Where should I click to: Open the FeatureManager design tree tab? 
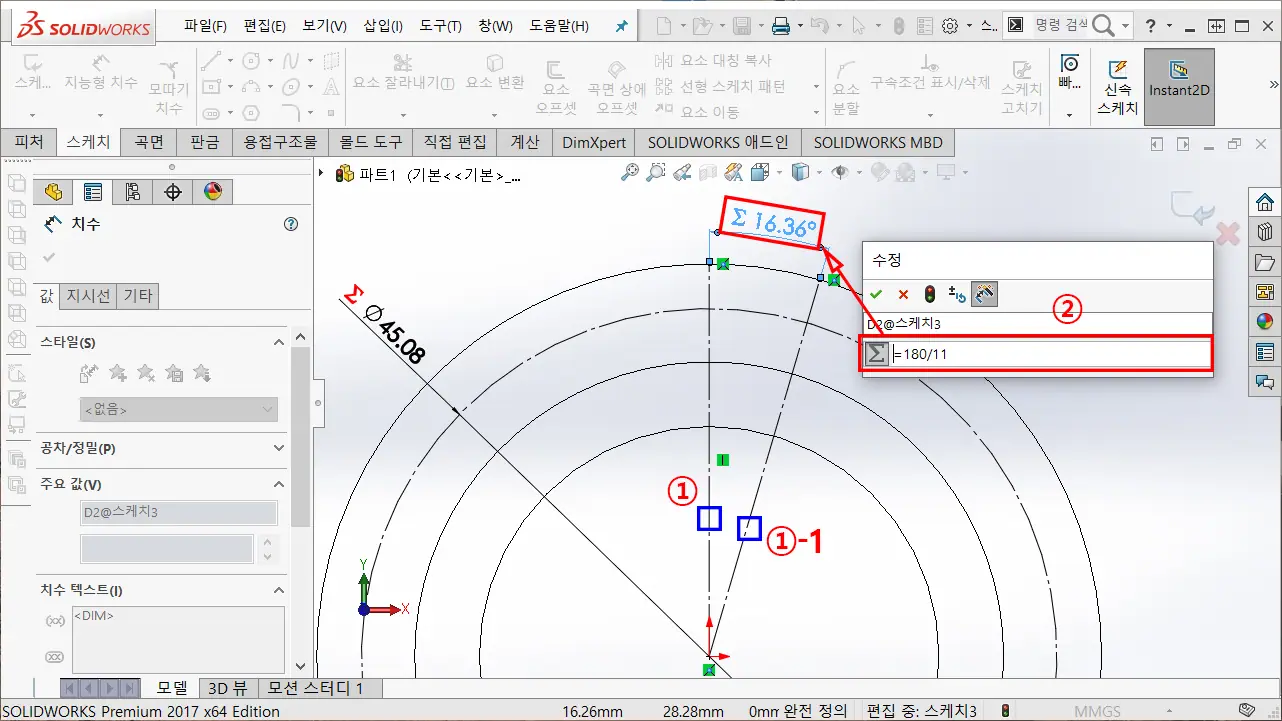click(53, 192)
